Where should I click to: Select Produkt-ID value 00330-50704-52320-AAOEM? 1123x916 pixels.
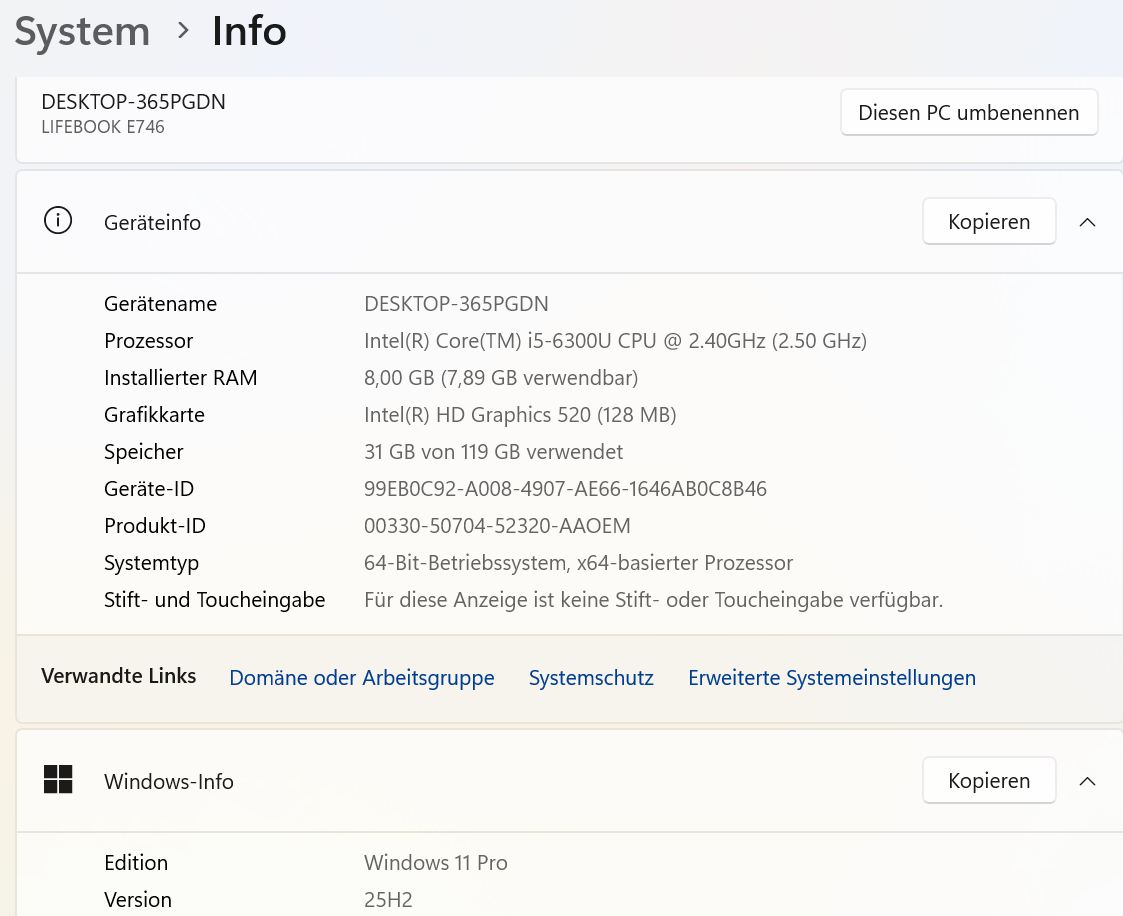[497, 526]
